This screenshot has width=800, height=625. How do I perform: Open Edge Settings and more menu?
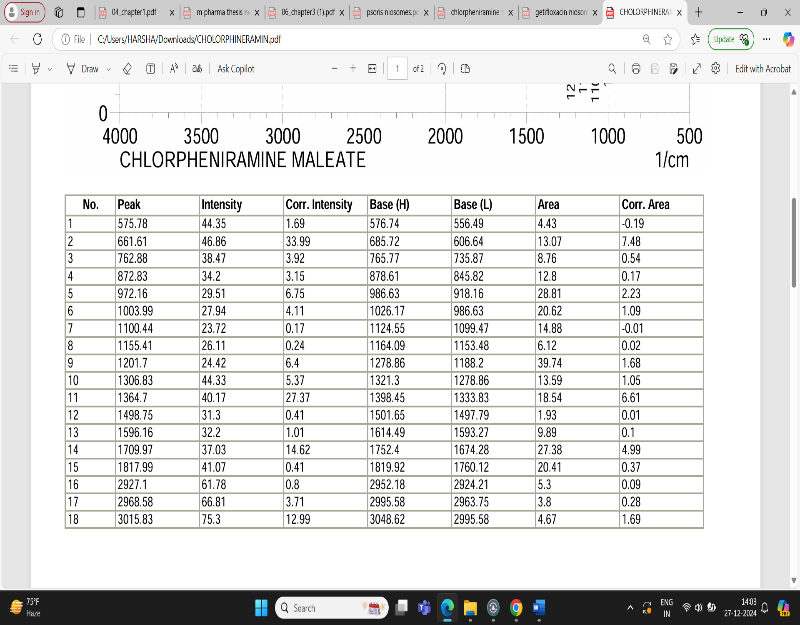click(766, 39)
